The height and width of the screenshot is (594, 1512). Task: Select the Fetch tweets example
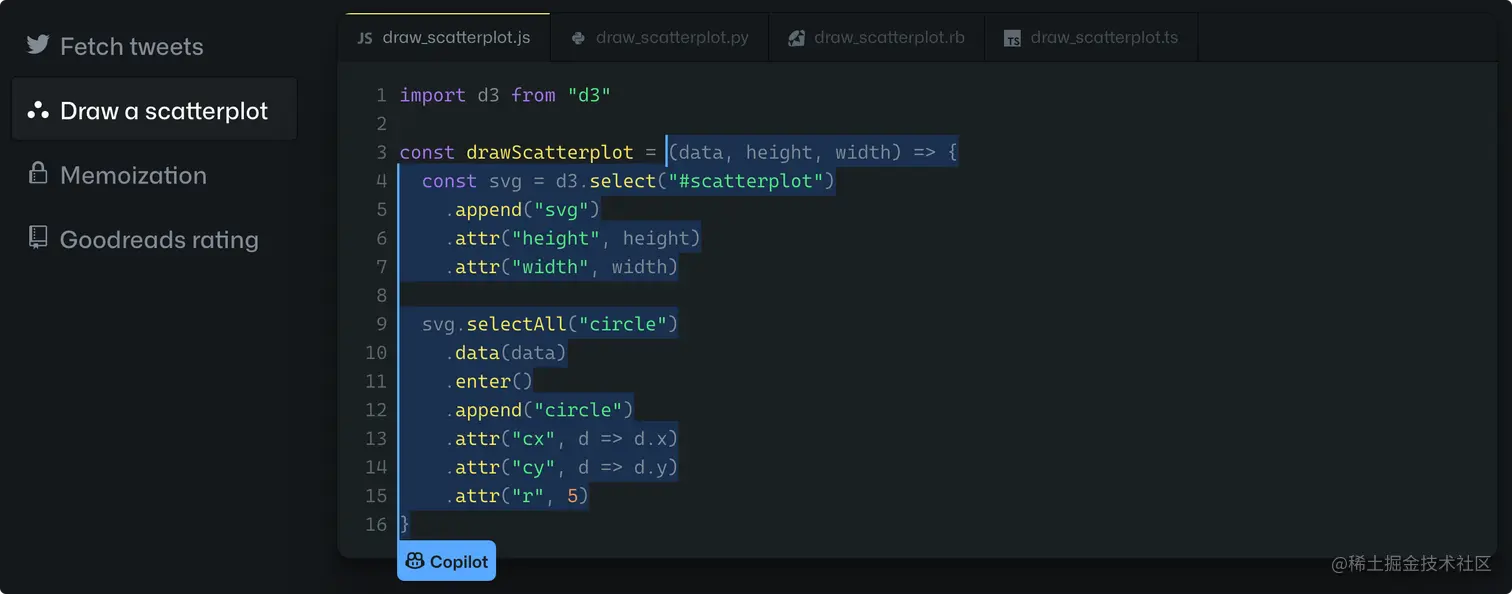point(154,46)
